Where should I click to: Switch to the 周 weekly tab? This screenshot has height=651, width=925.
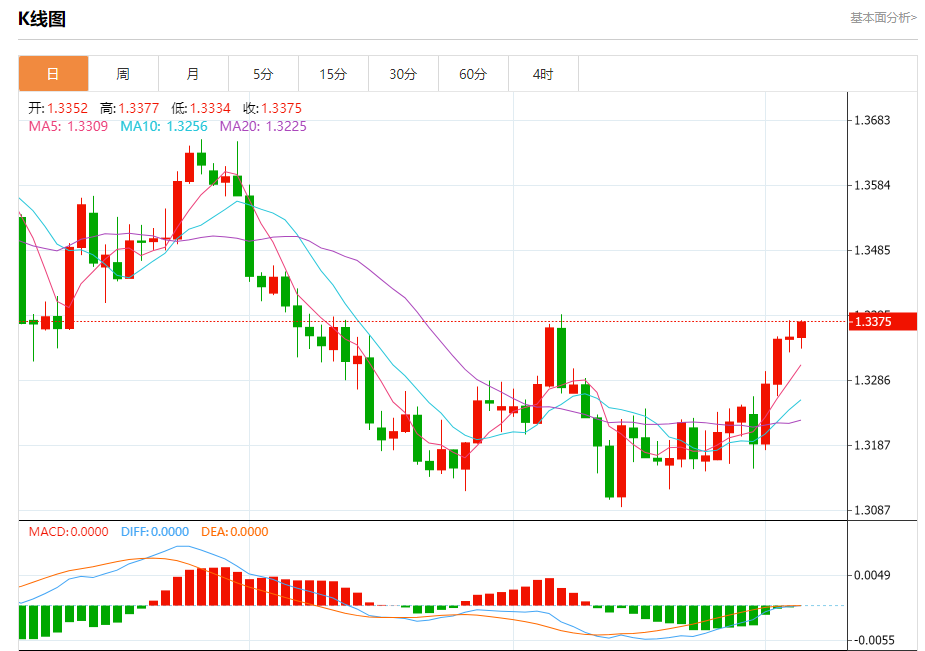click(123, 74)
